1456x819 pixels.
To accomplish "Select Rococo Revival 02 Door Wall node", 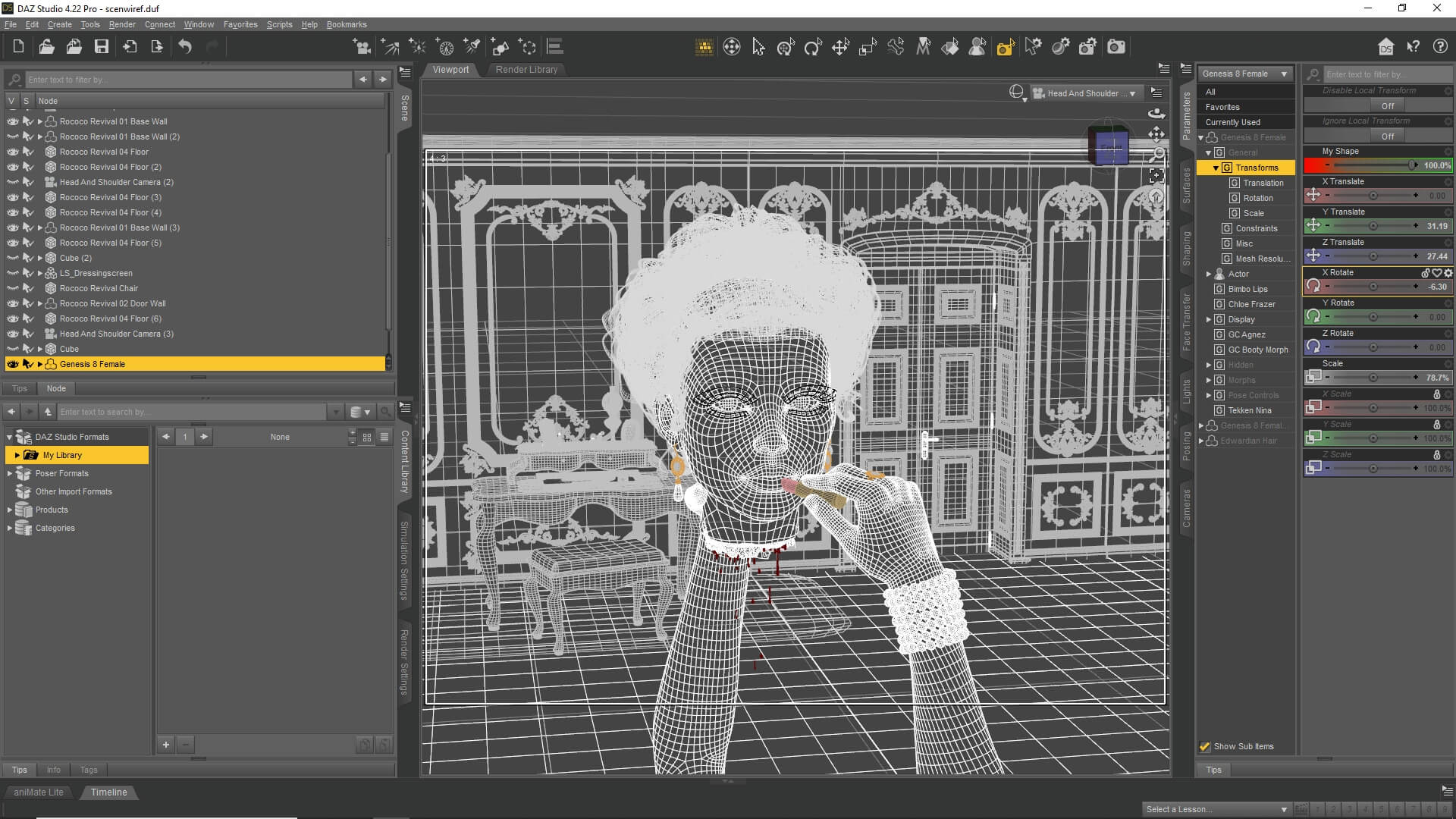I will [112, 303].
